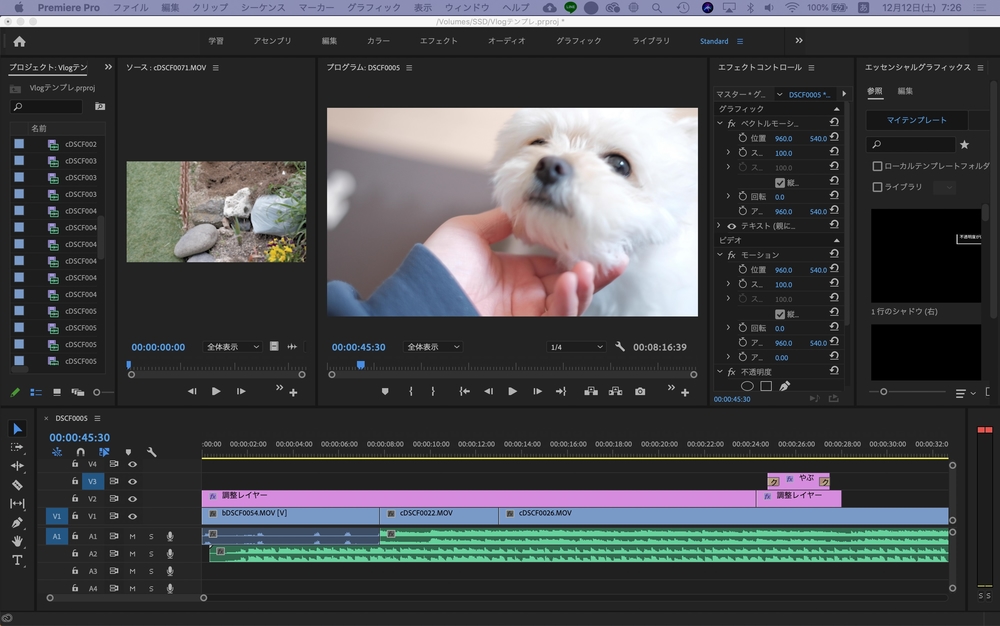Toggle timeline snap magnet icon
This screenshot has width=1000, height=626.
(80, 452)
